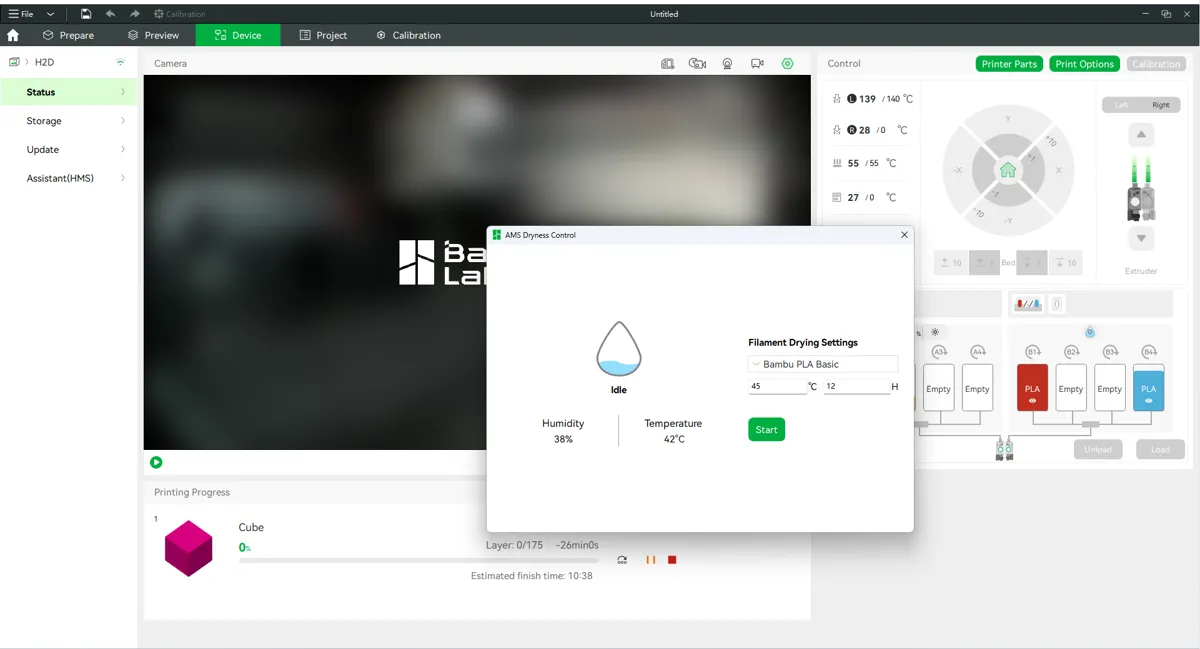Screen dimensions: 1200x649
Task: Click the webcam icon in camera header
Action: pyautogui.click(x=728, y=64)
